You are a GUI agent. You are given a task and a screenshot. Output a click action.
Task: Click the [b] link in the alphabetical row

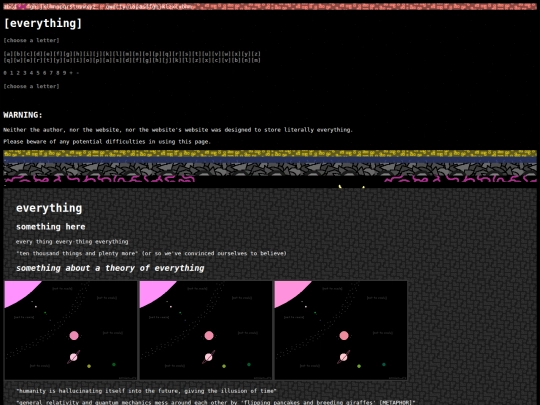(18, 54)
